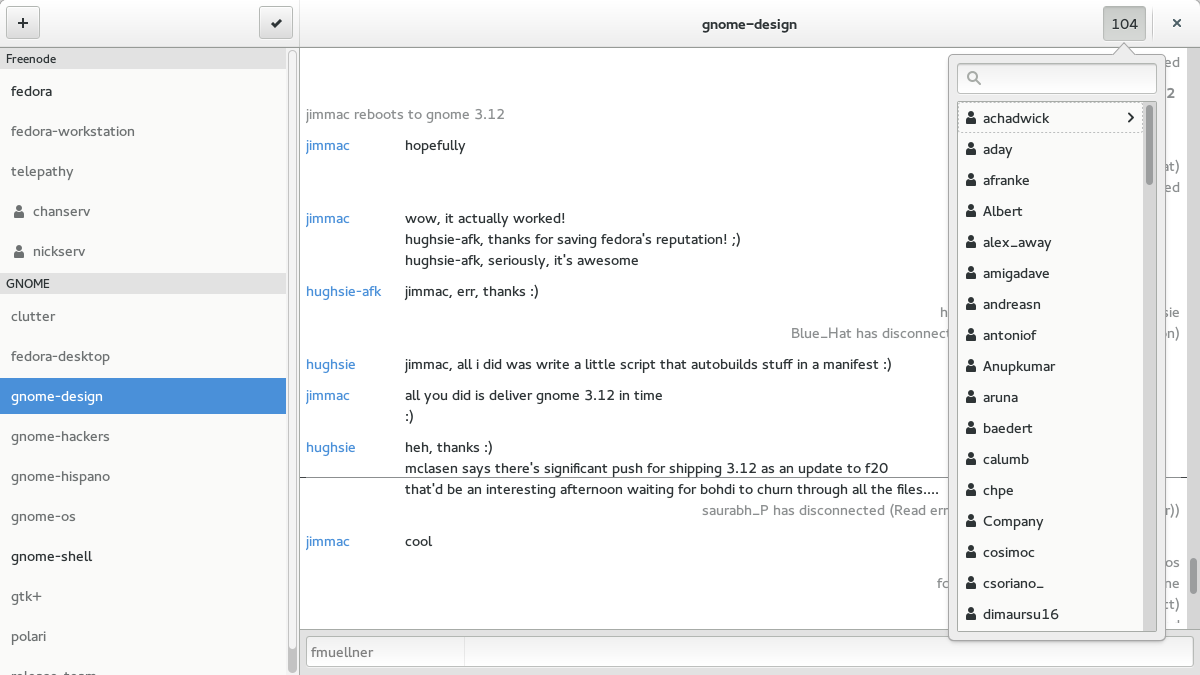Click hughsie nickname beside 'heh, thanks :)'

(x=331, y=447)
